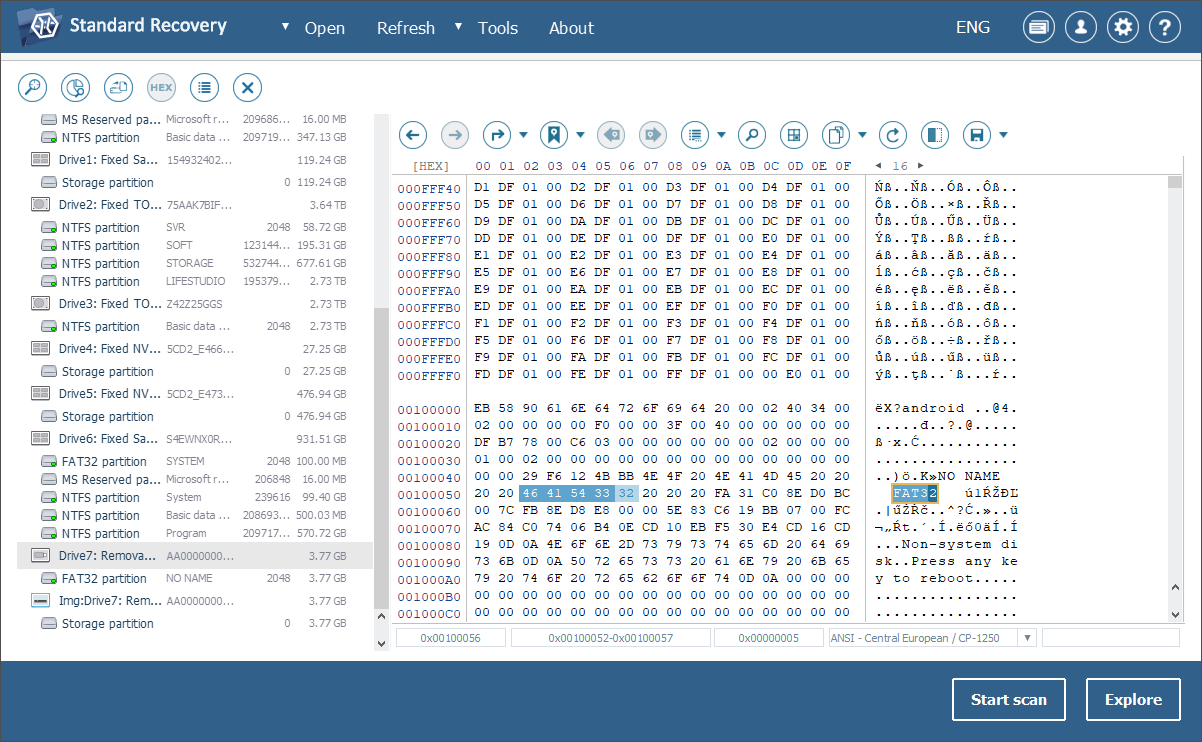Screen dimensions: 1202x742
Task: Click the structure list icon in hex toolbar
Action: (694, 134)
